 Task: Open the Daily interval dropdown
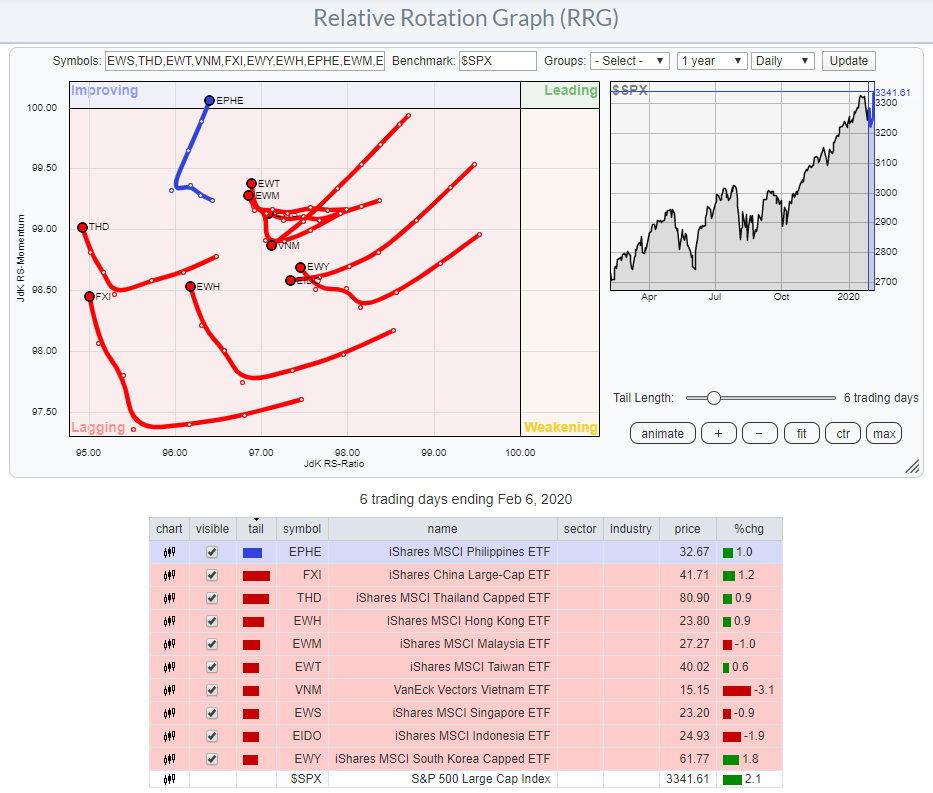[x=782, y=61]
